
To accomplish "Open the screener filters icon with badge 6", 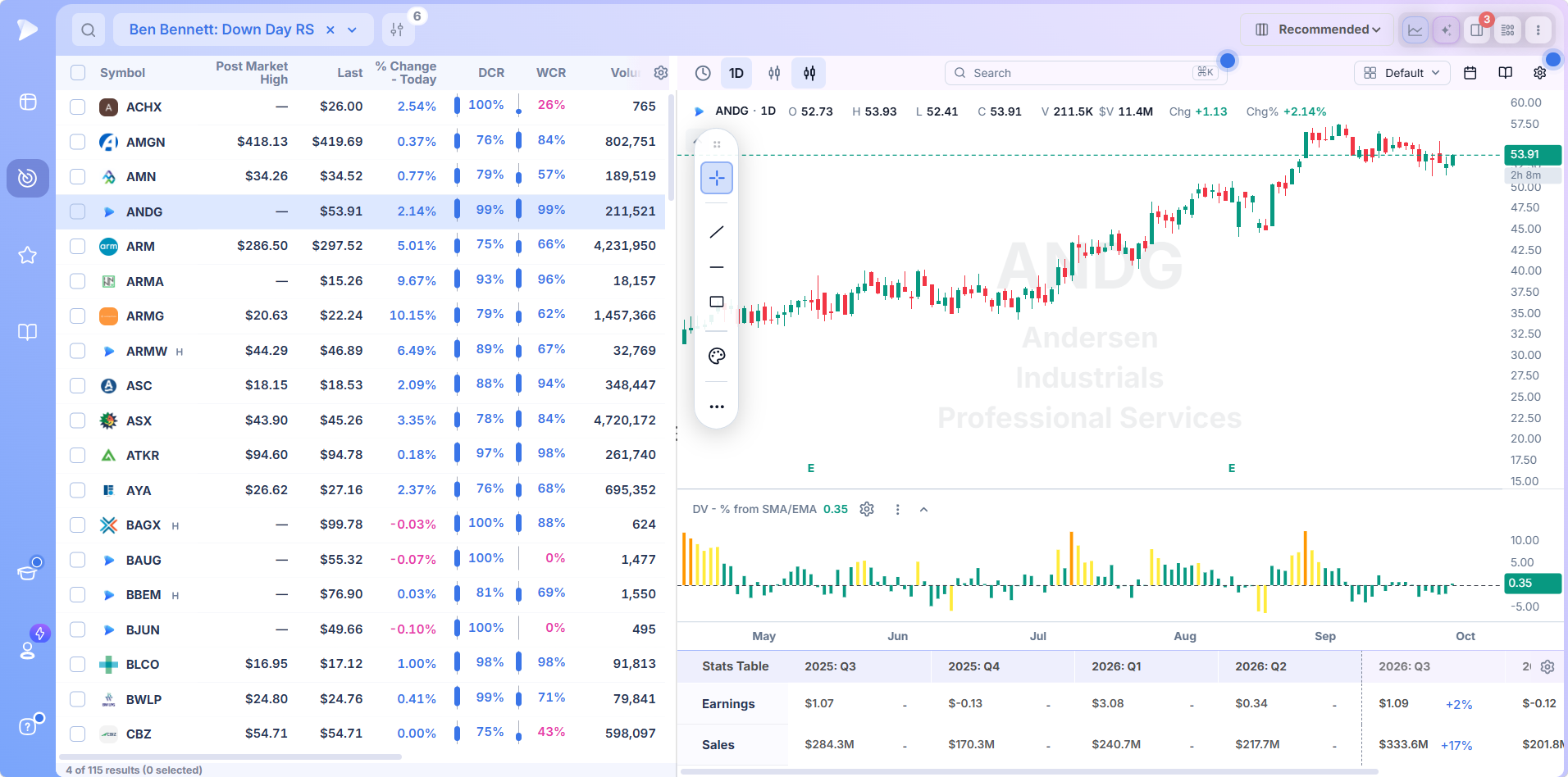I will 397,30.
